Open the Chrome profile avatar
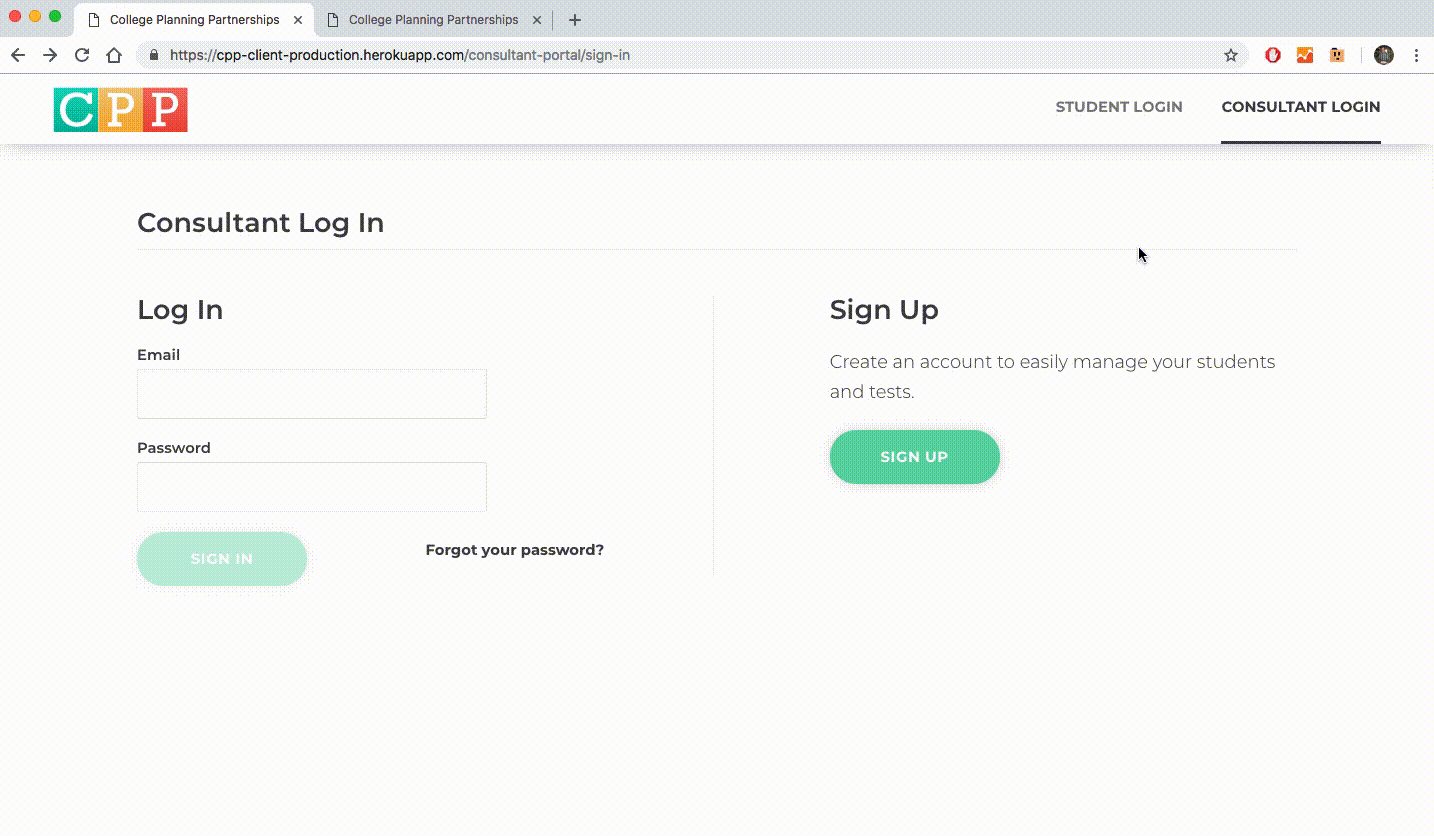Screen dimensions: 1434x836 [1384, 55]
